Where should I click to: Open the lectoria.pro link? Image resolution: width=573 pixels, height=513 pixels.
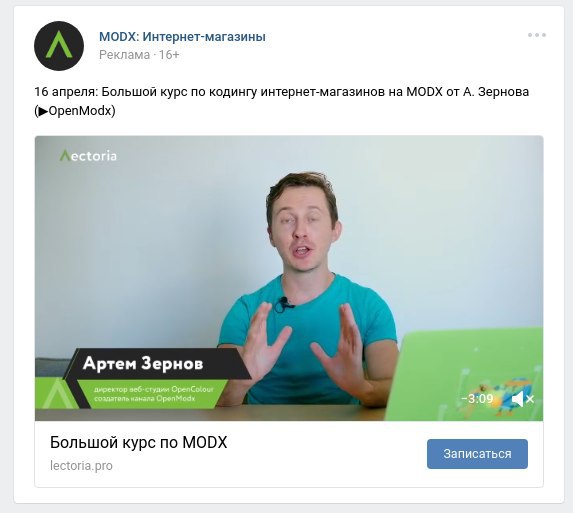tap(81, 466)
